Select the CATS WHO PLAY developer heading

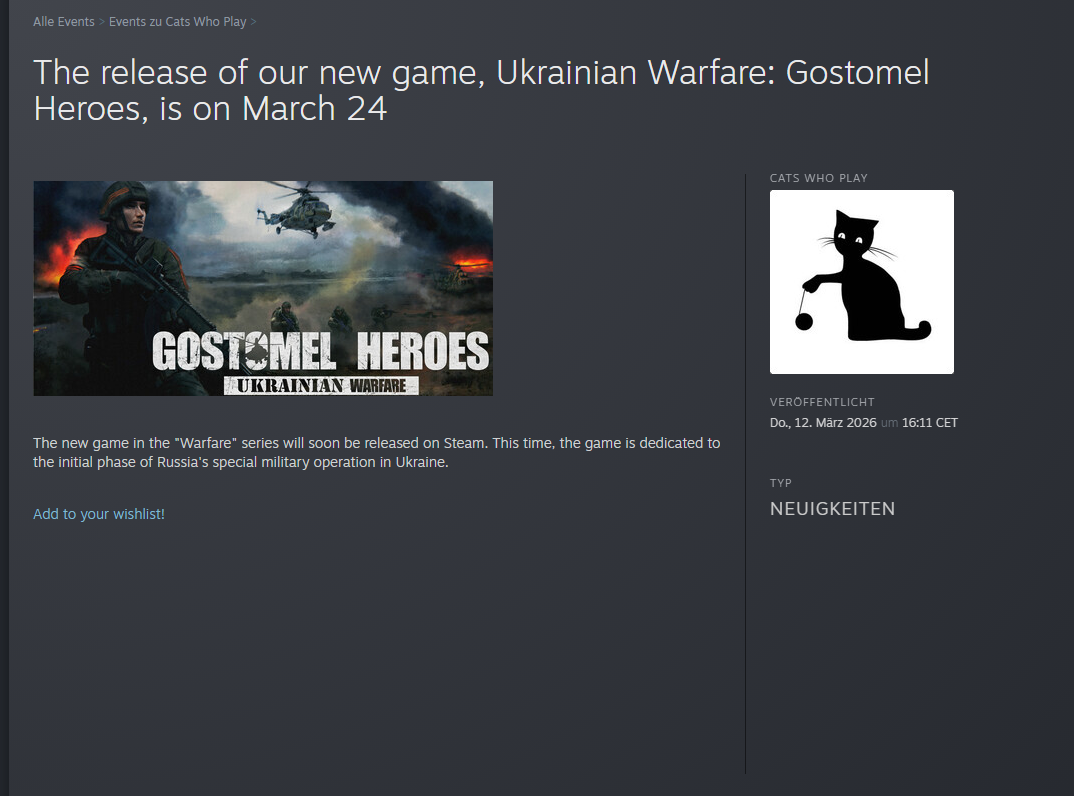coord(819,178)
